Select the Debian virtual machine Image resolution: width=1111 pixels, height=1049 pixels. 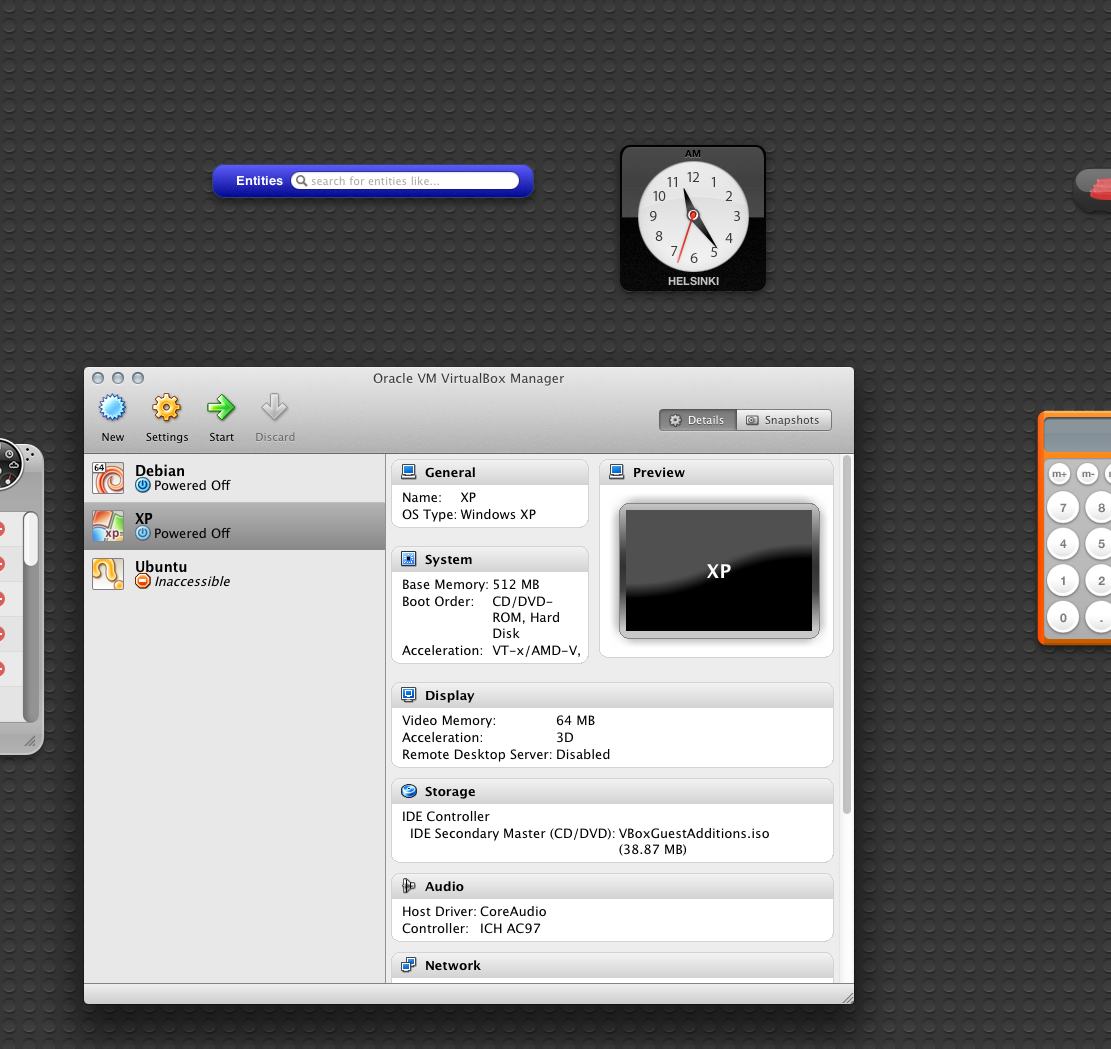pyautogui.click(x=235, y=478)
